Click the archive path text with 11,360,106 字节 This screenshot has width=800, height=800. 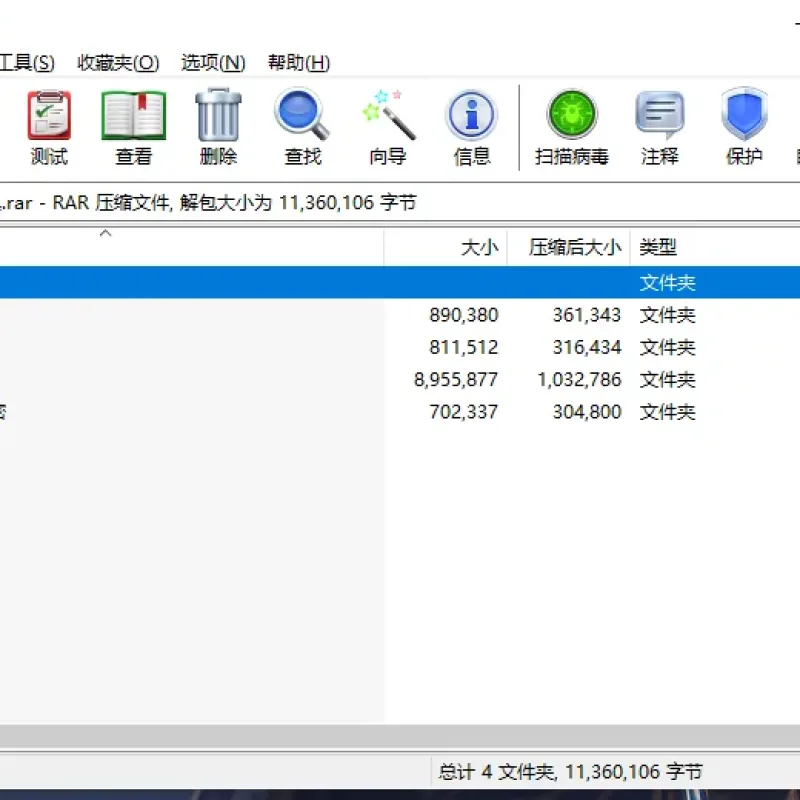pyautogui.click(x=208, y=203)
